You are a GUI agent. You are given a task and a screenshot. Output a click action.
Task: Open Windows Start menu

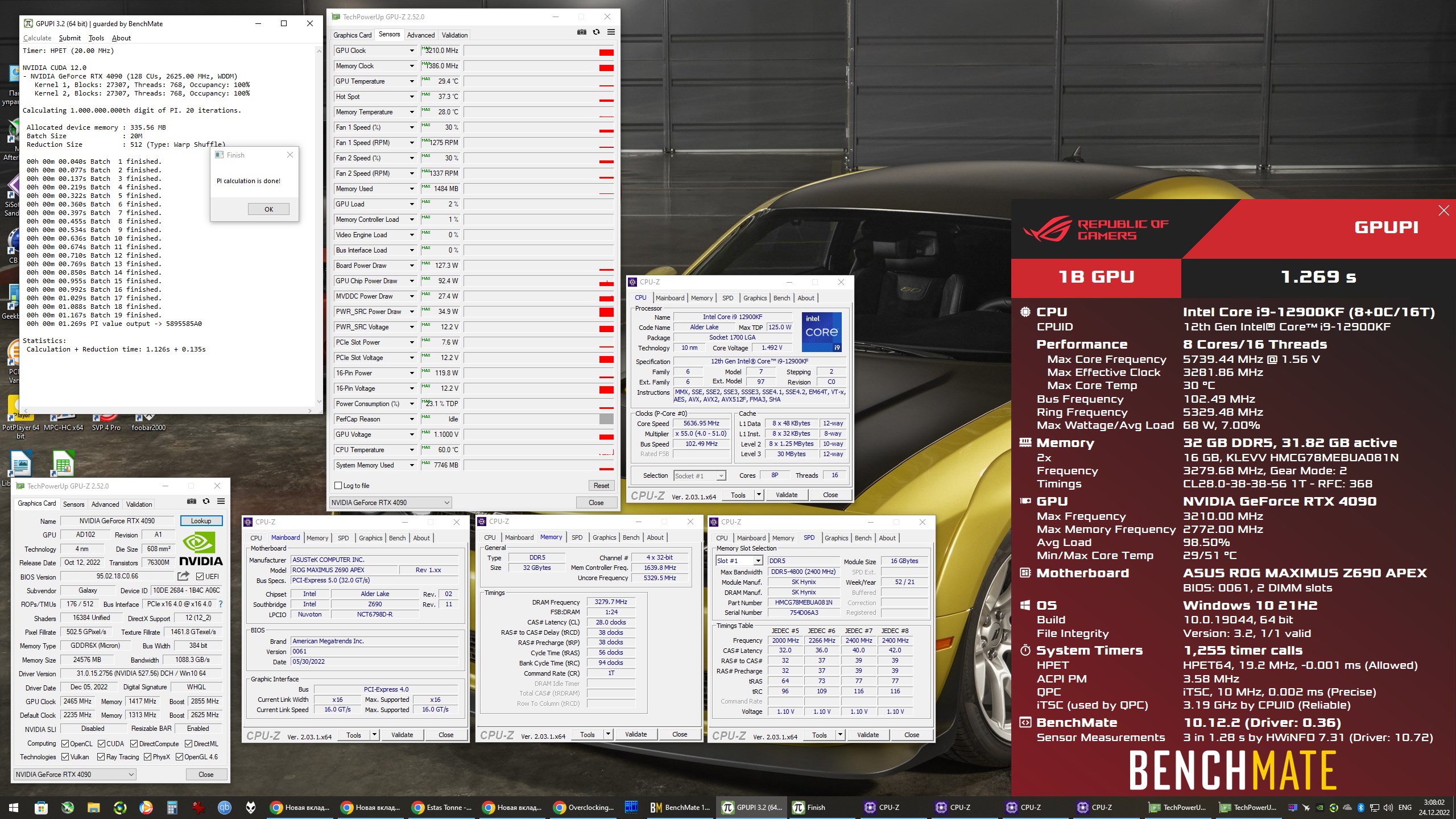(14, 807)
